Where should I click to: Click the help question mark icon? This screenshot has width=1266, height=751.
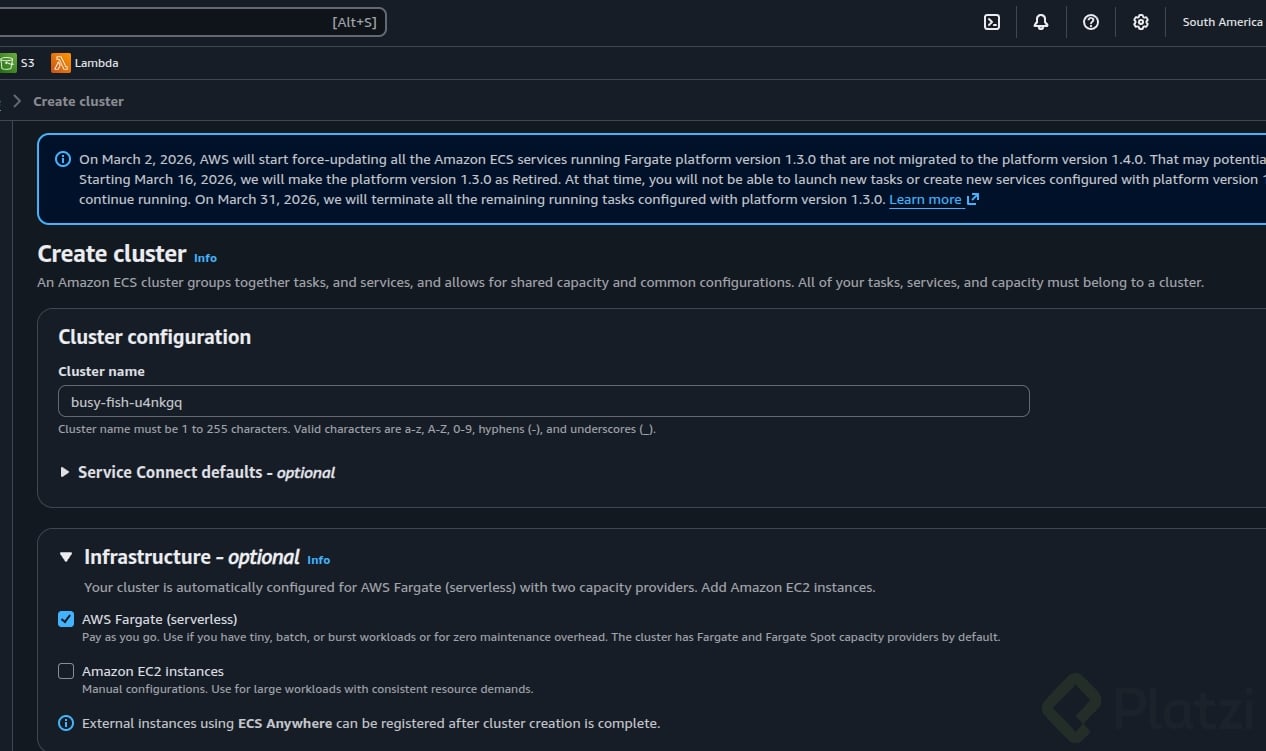point(1091,22)
